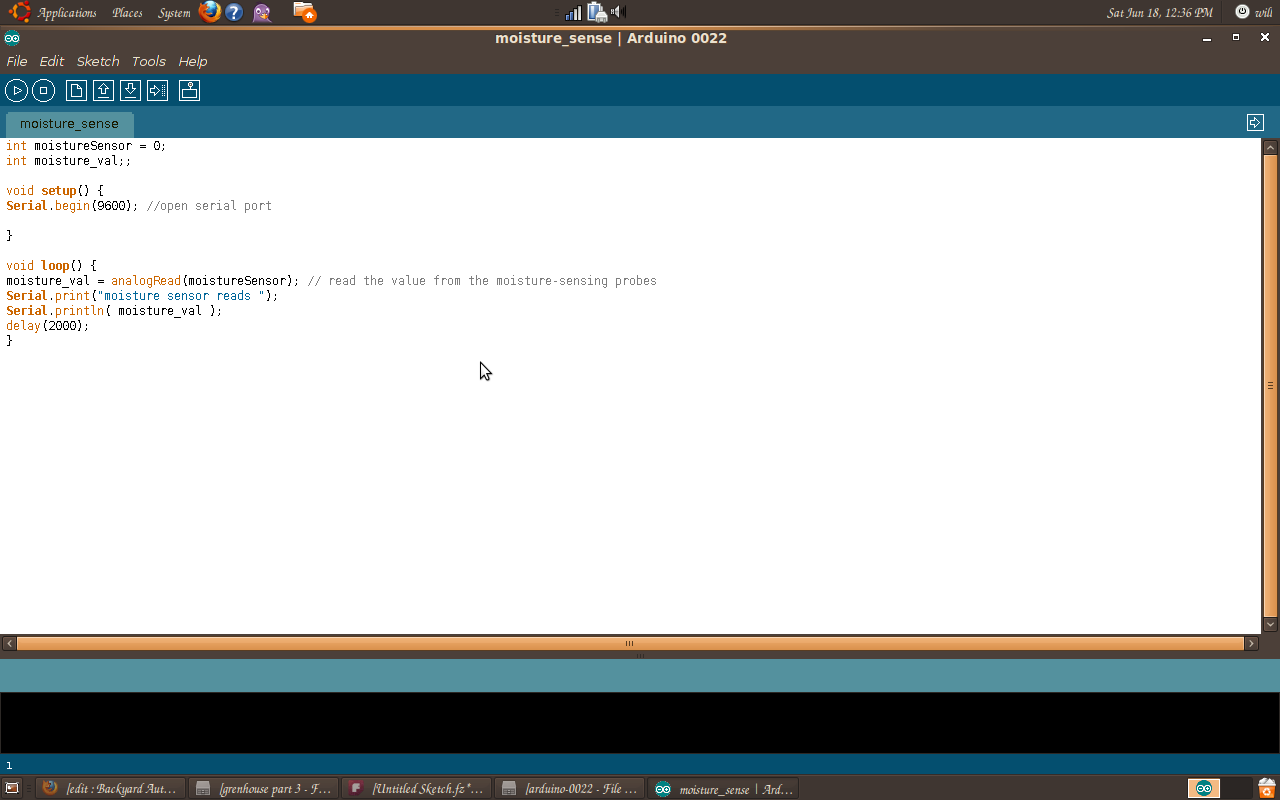Screen dimensions: 1280x800
Task: Switch to the 'Untitled Sketch.fz' taskbar window
Action: pyautogui.click(x=418, y=788)
